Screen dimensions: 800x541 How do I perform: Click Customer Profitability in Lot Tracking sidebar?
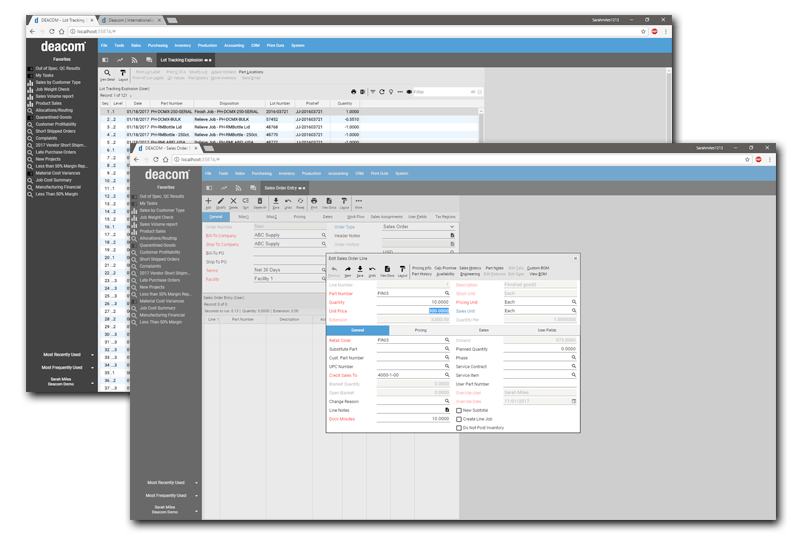click(56, 124)
